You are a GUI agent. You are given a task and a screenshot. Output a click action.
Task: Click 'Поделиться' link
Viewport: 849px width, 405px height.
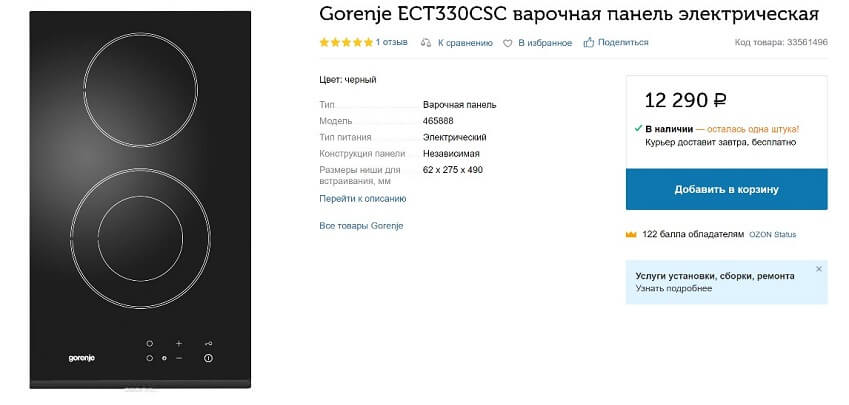pyautogui.click(x=623, y=42)
